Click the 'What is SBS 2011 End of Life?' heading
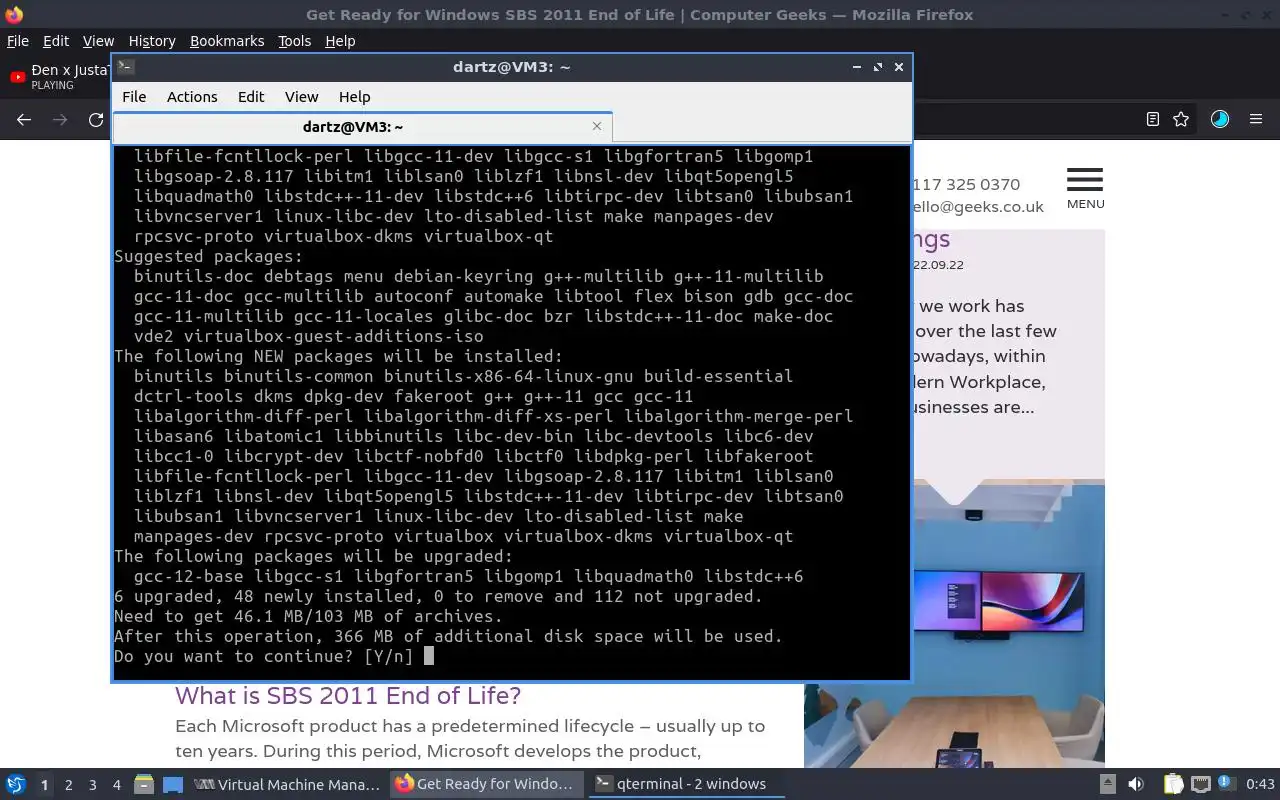Screen dimensions: 1280x800 pyautogui.click(x=348, y=695)
